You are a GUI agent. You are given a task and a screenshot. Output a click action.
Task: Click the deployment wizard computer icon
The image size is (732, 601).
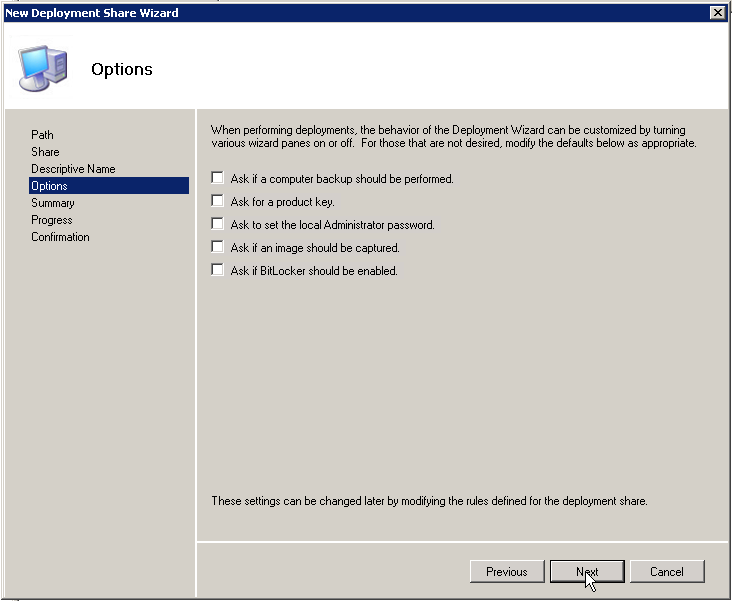(42, 68)
